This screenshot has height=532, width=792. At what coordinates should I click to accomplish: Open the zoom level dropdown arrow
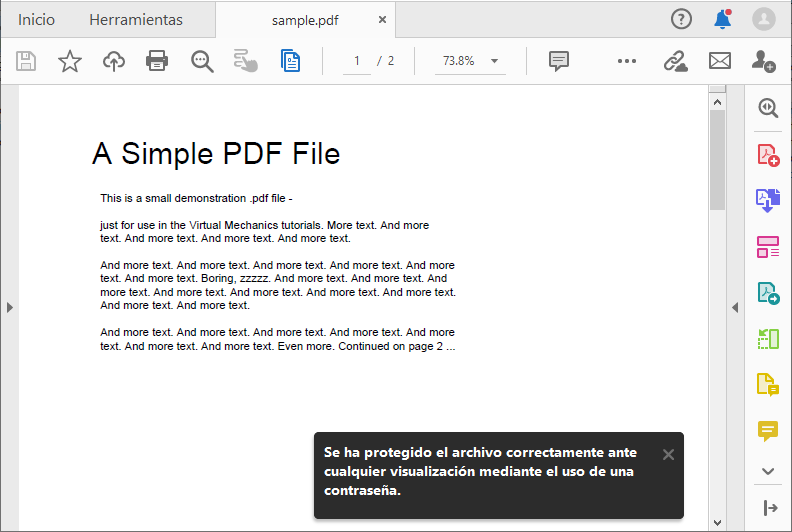pos(494,61)
